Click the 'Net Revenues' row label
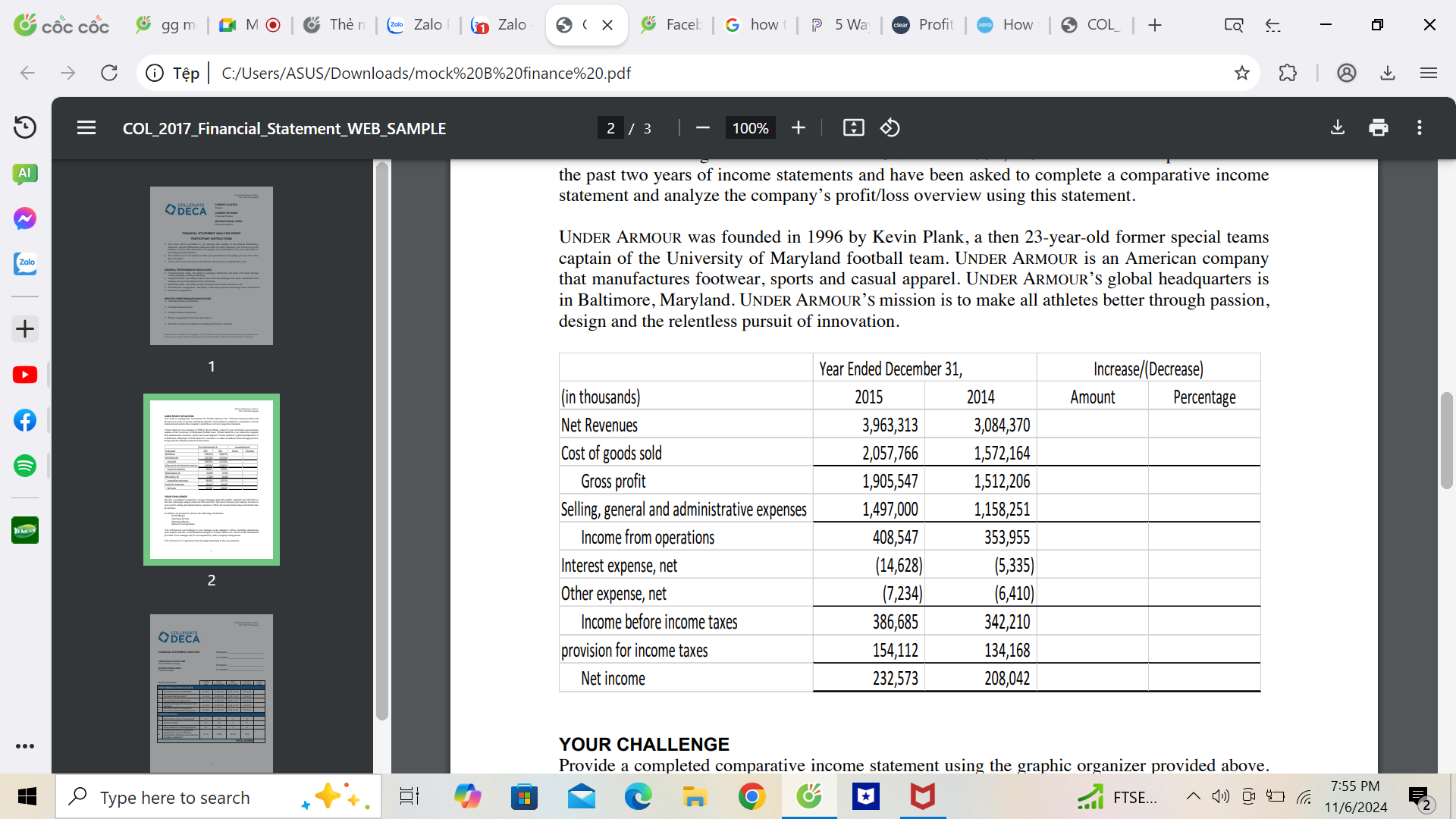This screenshot has width=1456, height=819. [599, 425]
